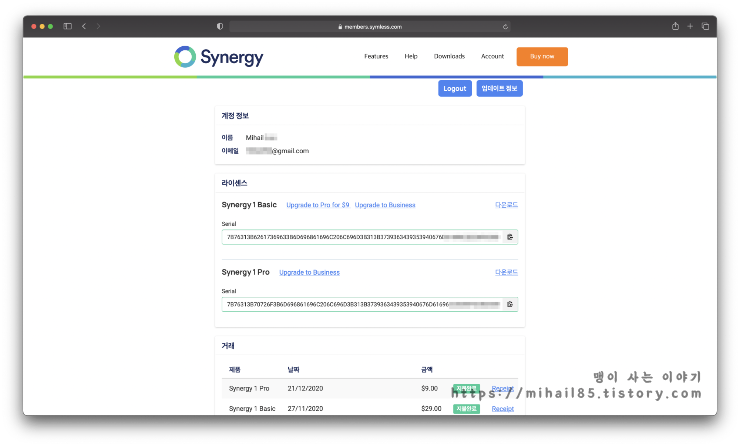Click Upgrade to Business link for Basic

pyautogui.click(x=385, y=205)
